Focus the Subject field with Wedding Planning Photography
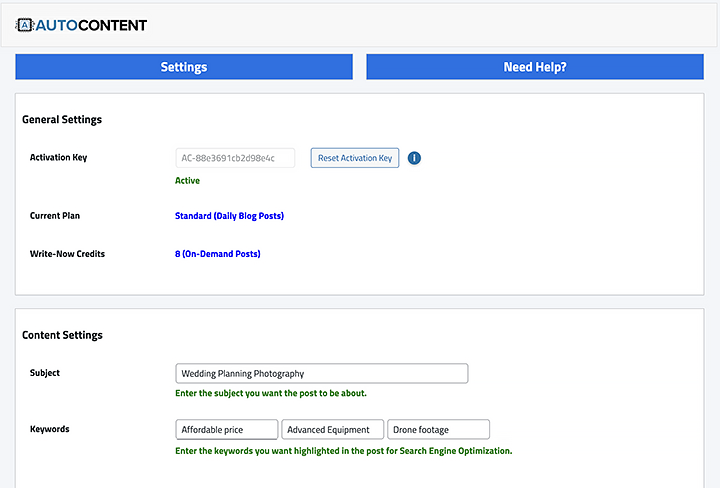The height and width of the screenshot is (488, 720). [321, 373]
